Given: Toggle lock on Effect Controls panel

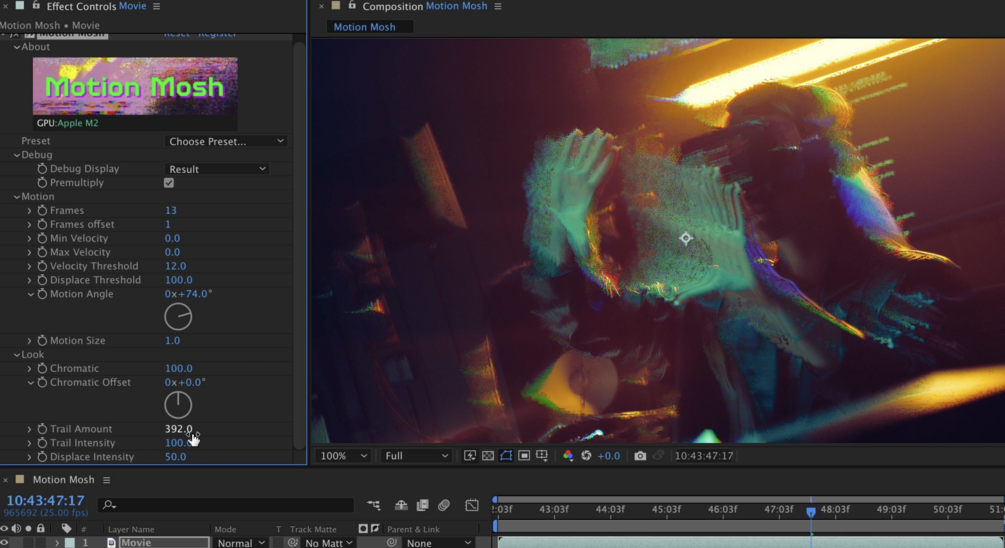Looking at the screenshot, I should [x=36, y=6].
